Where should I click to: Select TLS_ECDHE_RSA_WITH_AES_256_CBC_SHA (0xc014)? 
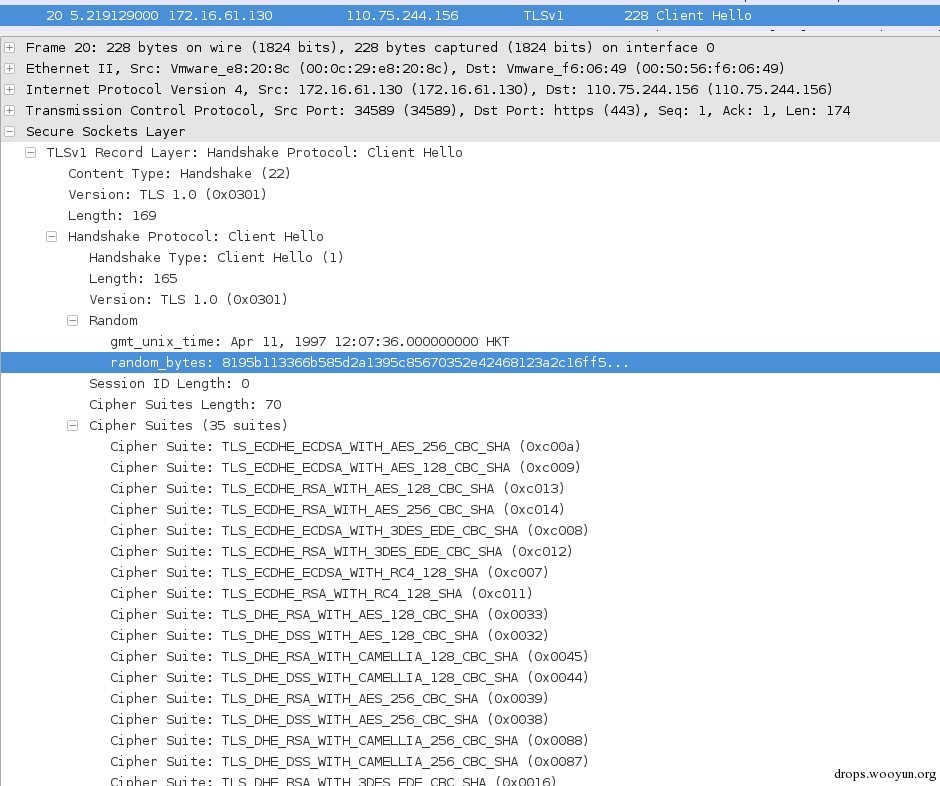(338, 509)
